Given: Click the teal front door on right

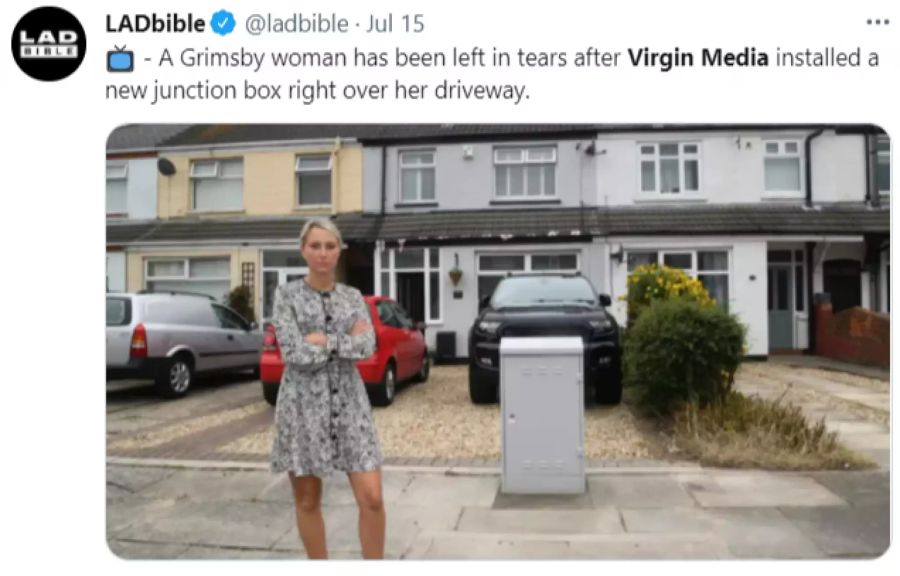Looking at the screenshot, I should pos(780,306).
